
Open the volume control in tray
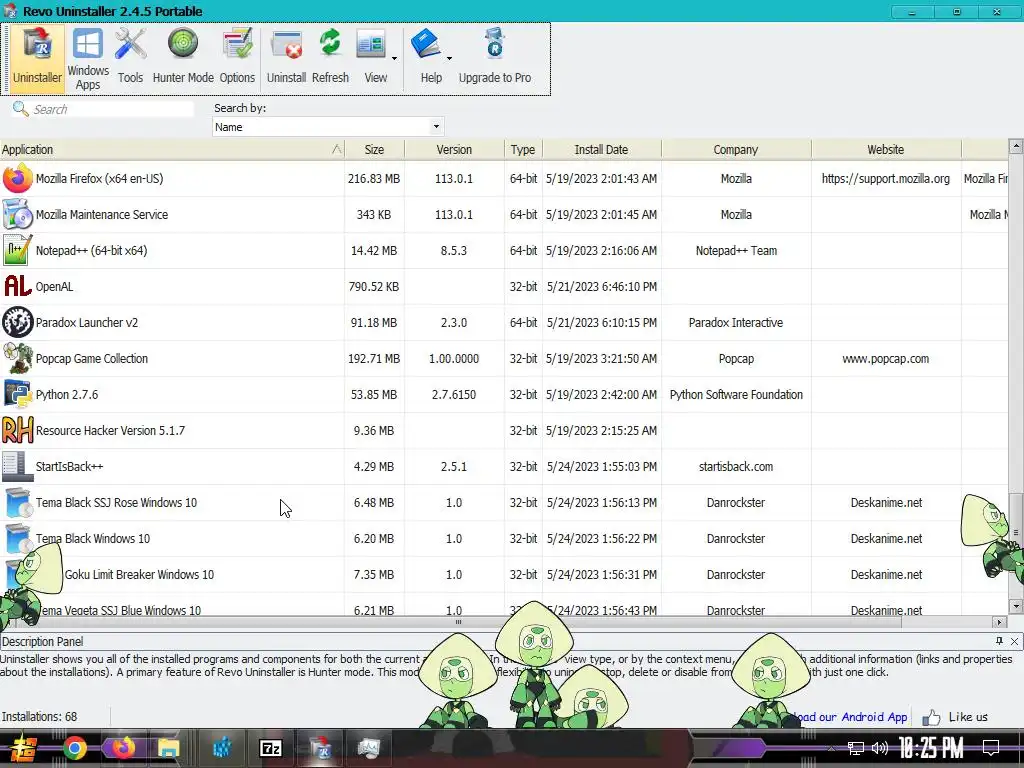point(880,748)
